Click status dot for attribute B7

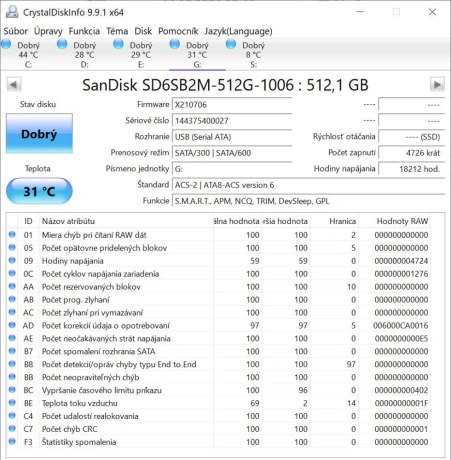(x=12, y=351)
